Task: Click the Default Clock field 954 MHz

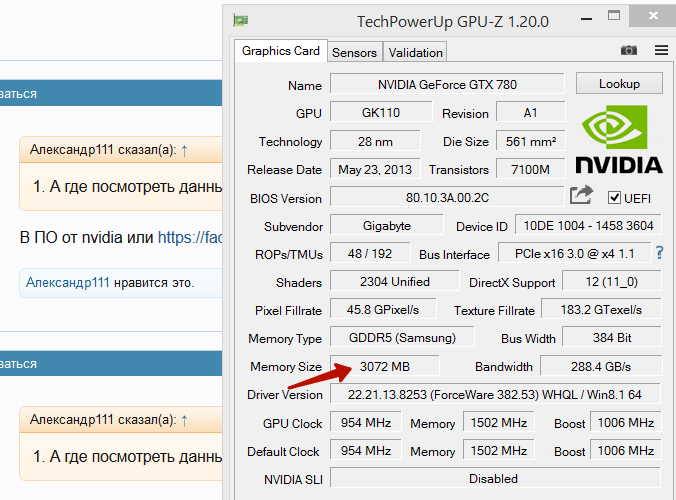Action: 366,450
